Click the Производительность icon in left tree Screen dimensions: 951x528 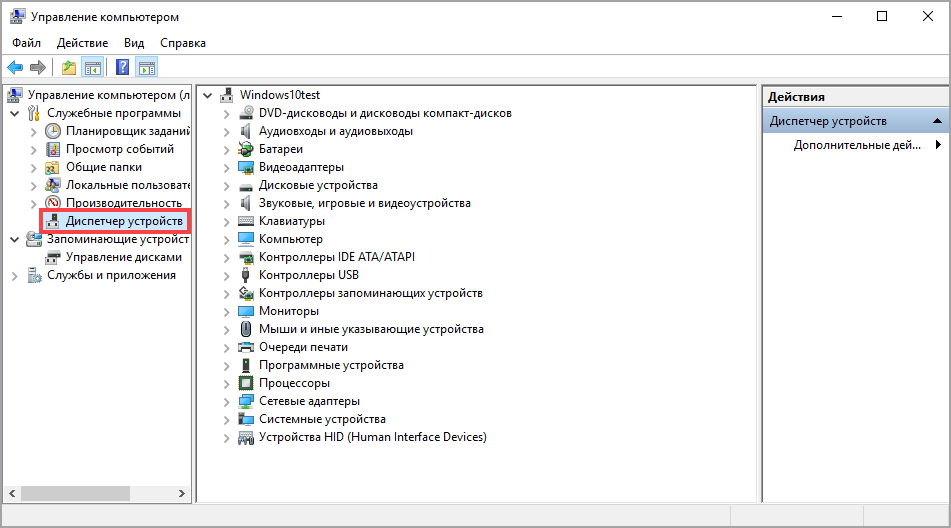click(53, 203)
